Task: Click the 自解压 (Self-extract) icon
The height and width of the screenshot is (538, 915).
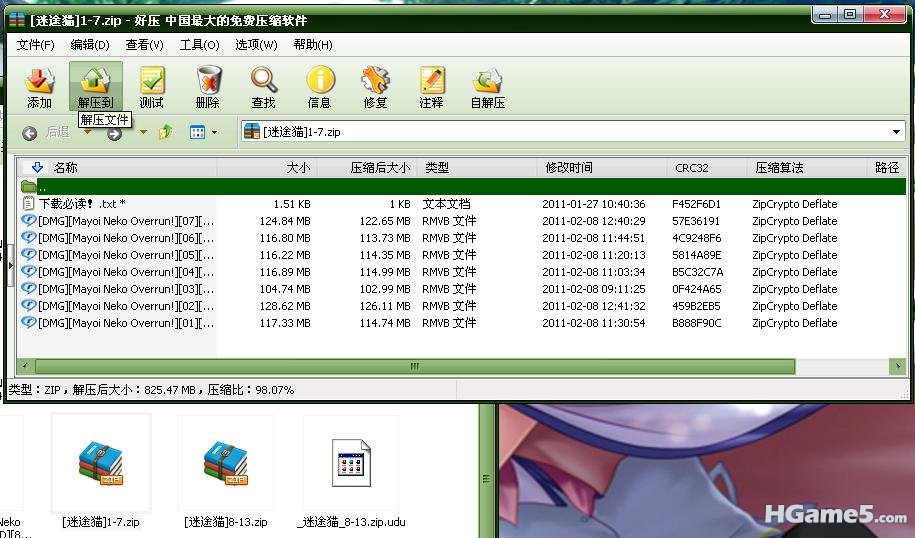Action: point(487,86)
